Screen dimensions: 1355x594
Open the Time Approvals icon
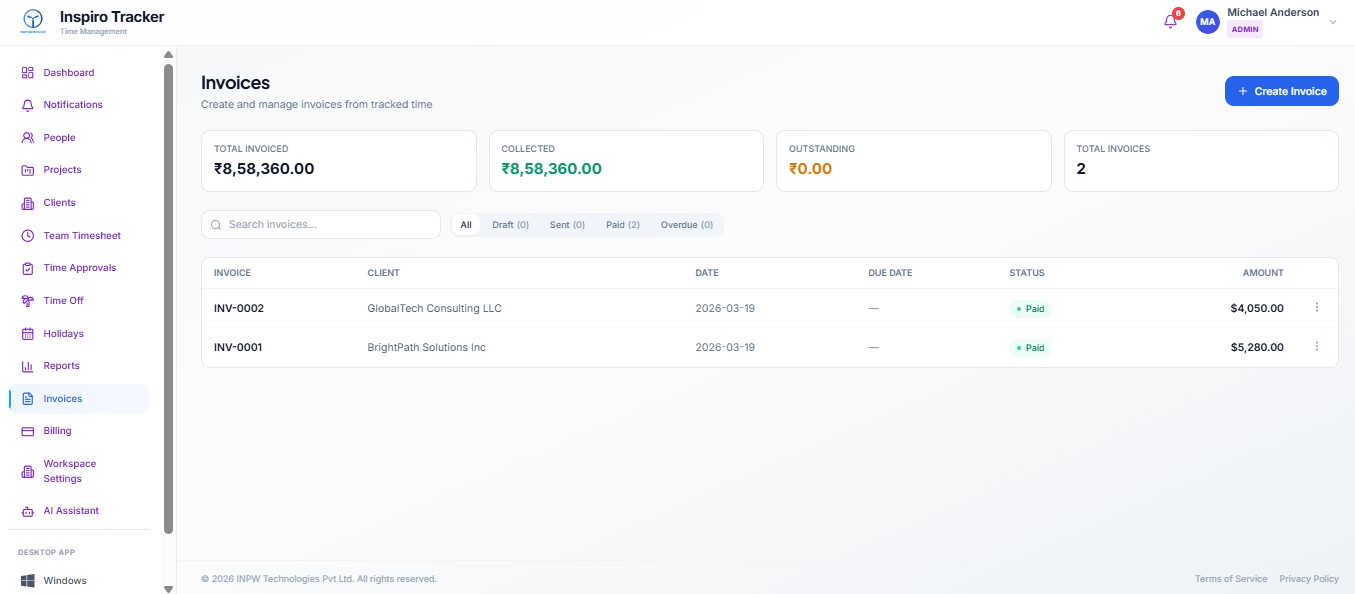tap(26, 267)
